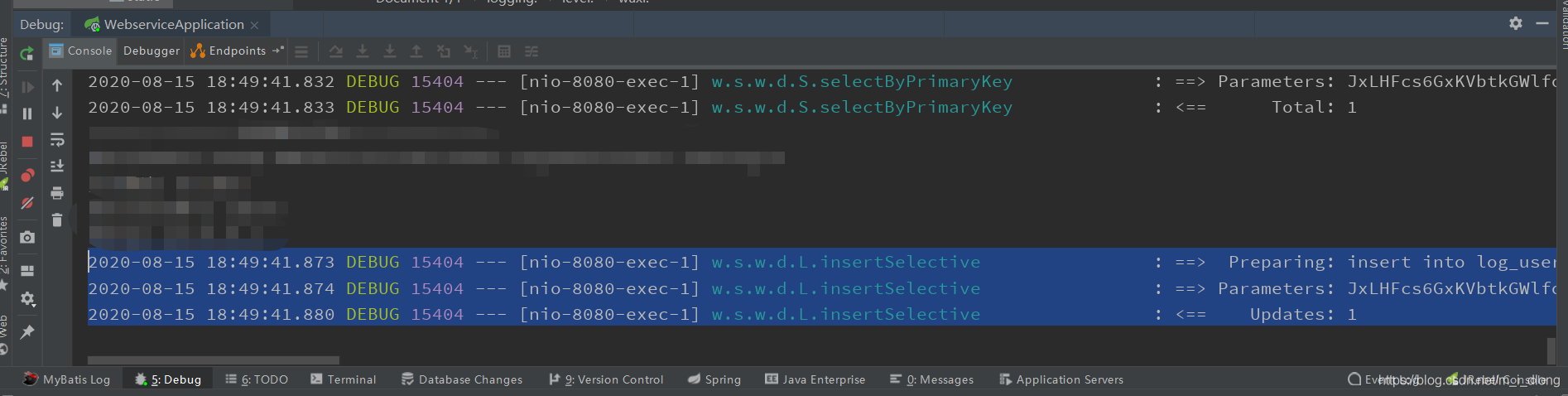The image size is (1568, 396).
Task: Open the Web side panel tab
Action: point(5,333)
